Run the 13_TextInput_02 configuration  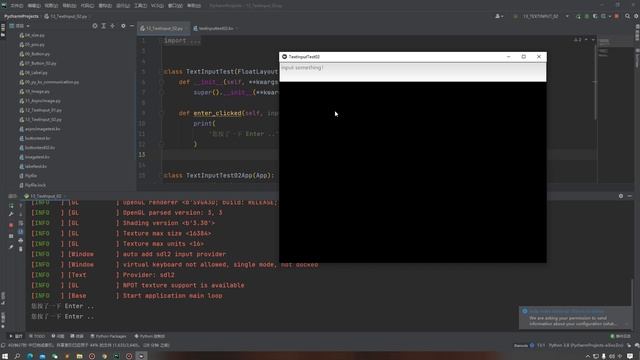tap(578, 16)
